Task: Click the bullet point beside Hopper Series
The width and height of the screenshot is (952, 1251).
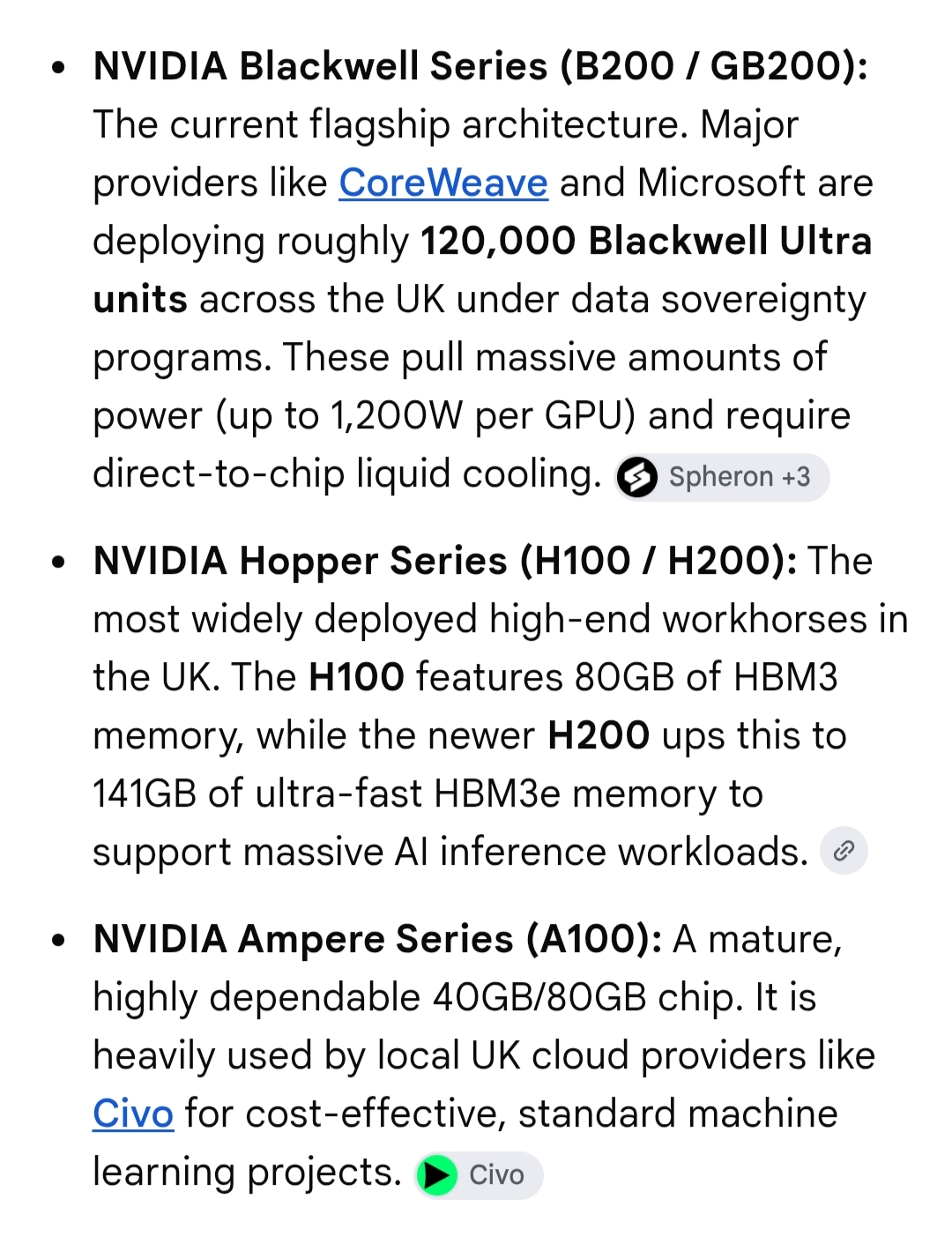Action: pyautogui.click(x=58, y=562)
